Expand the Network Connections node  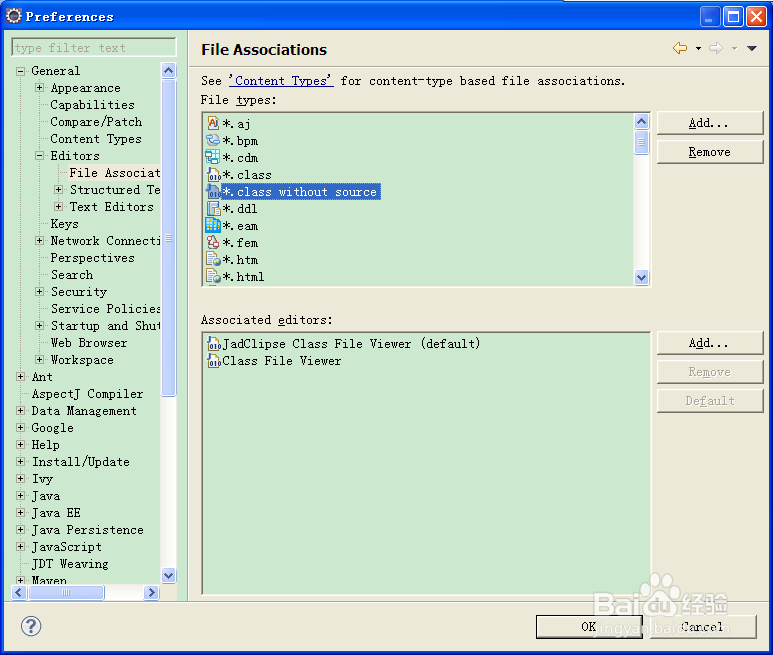point(39,241)
